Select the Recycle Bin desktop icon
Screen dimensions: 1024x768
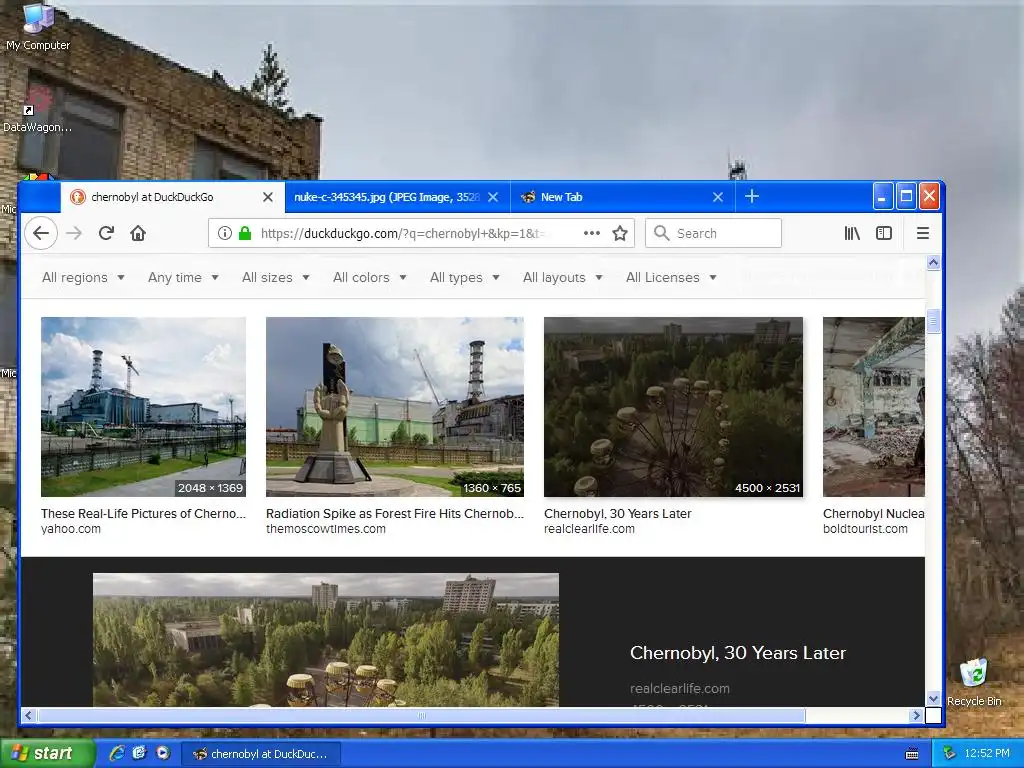tap(974, 682)
